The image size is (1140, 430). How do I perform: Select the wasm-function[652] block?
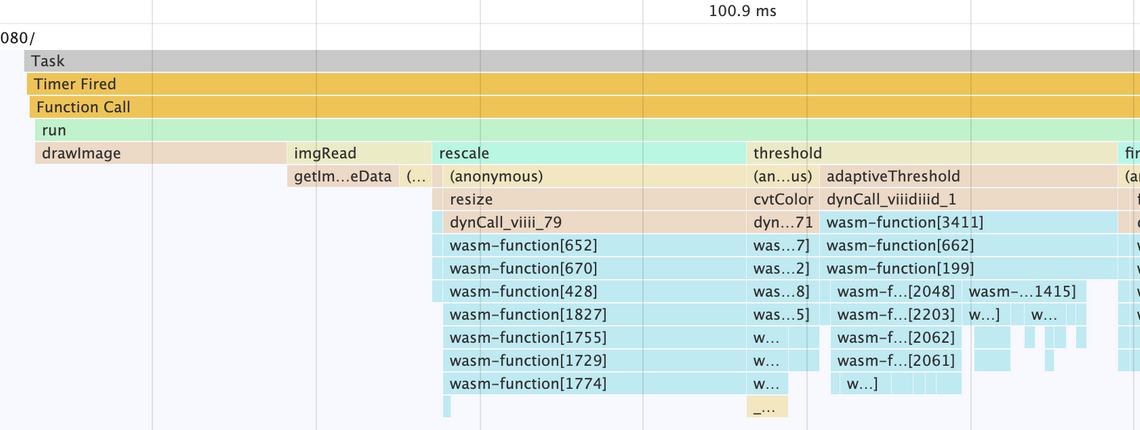(x=590, y=245)
